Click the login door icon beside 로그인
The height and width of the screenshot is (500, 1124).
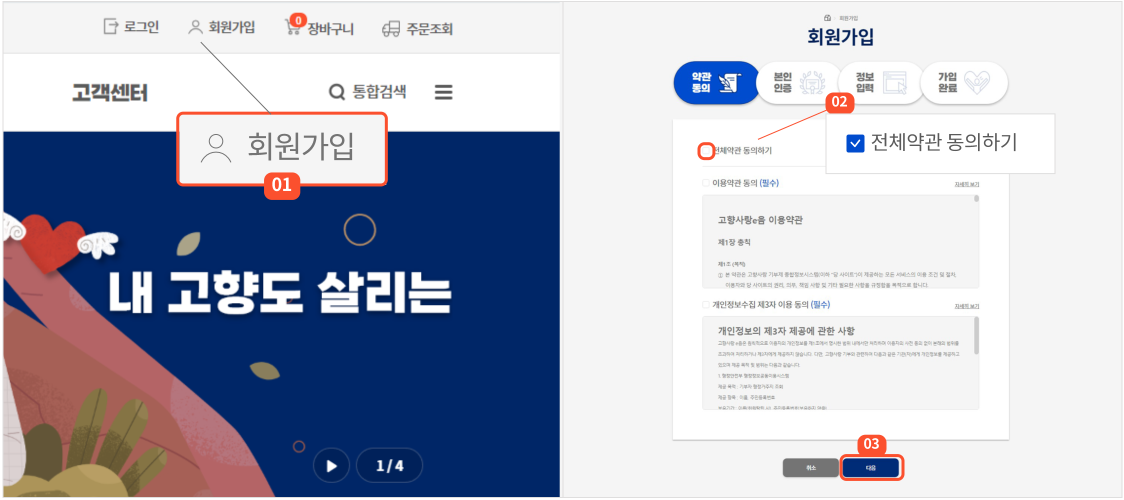pyautogui.click(x=110, y=28)
